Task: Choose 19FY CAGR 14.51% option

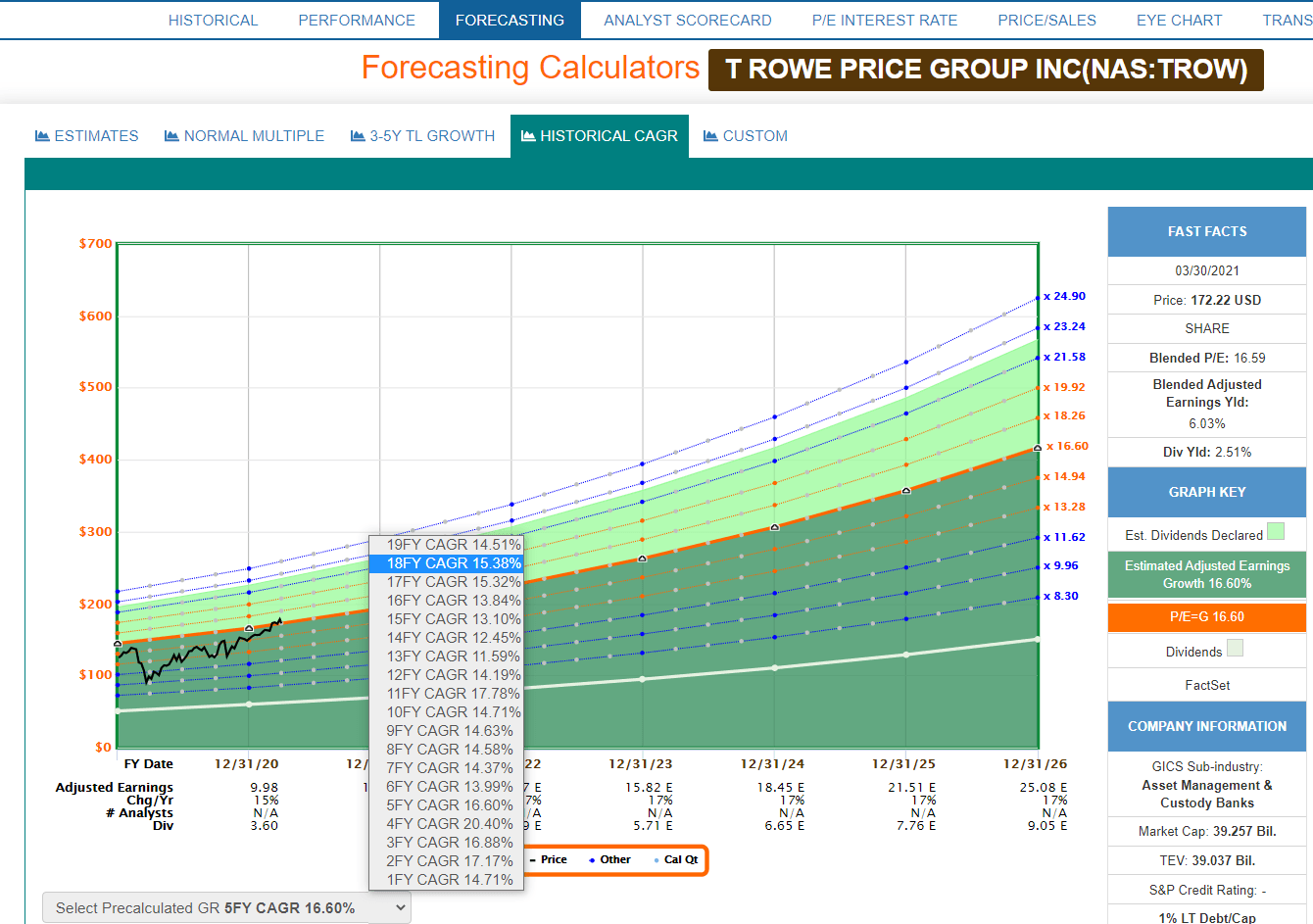Action: (446, 545)
